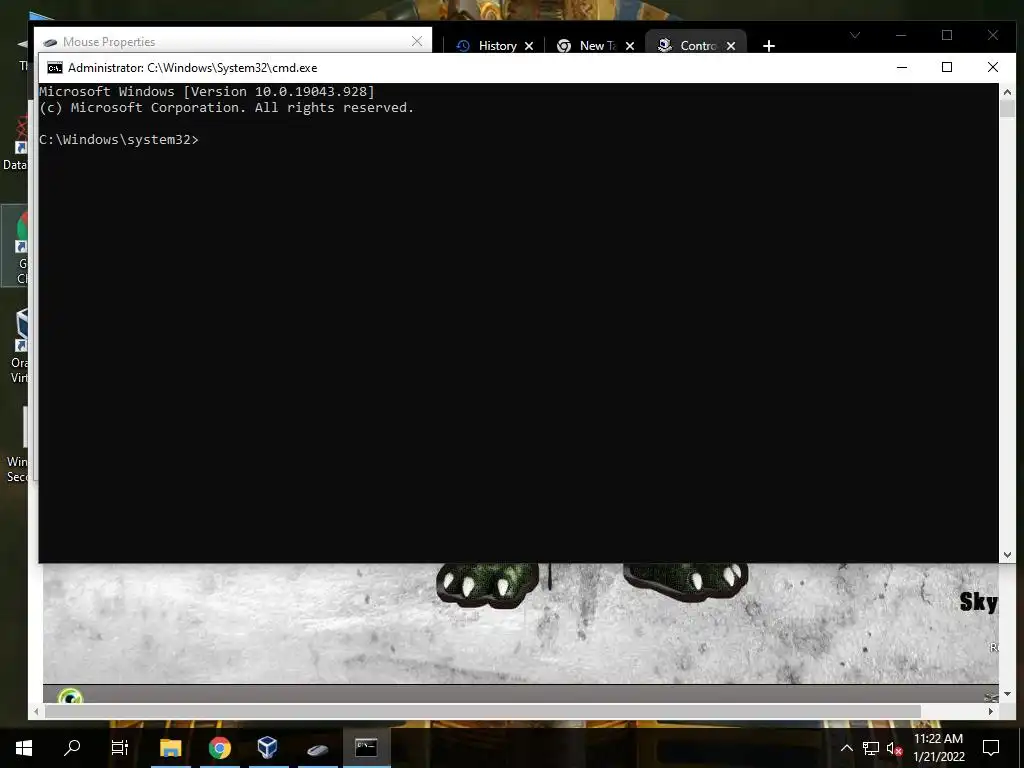Close the New Tab tab in Chrome
This screenshot has height=768, width=1024.
pos(630,46)
